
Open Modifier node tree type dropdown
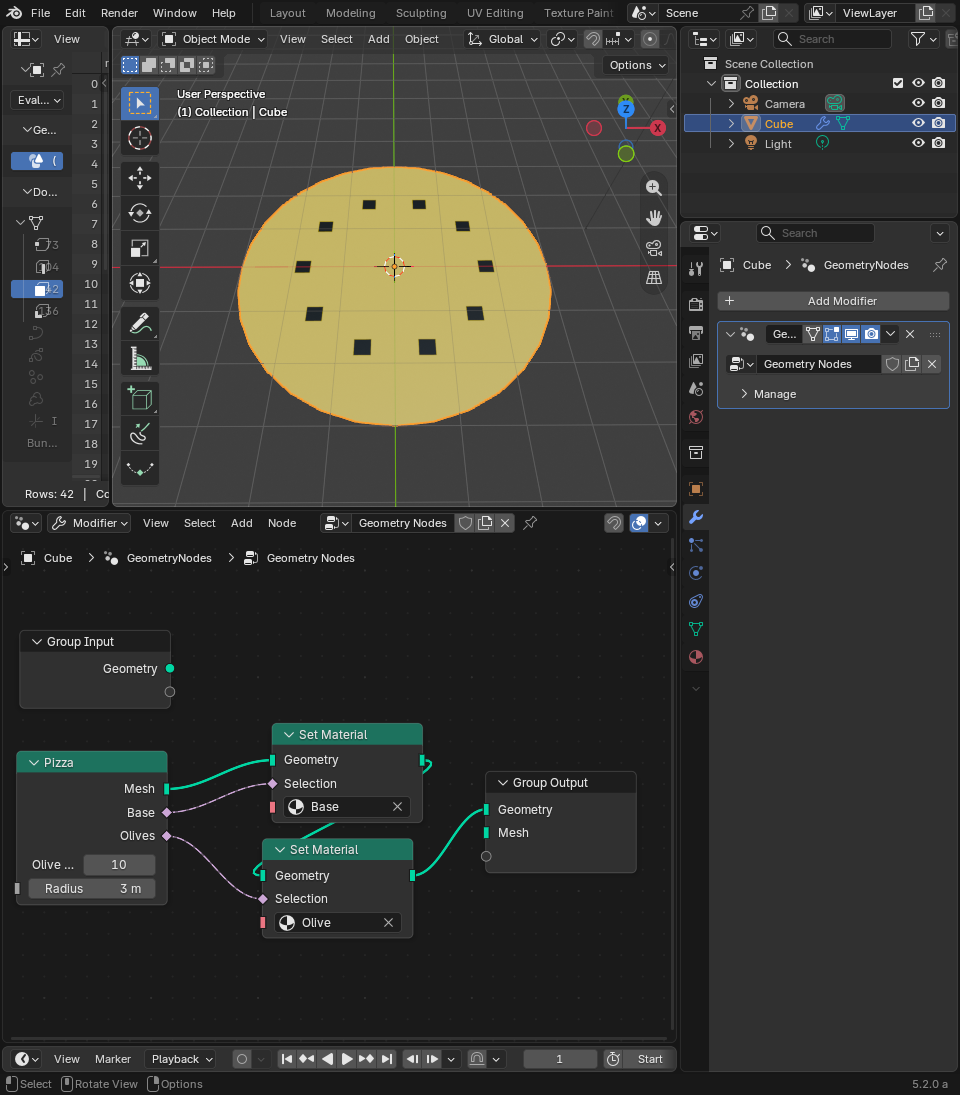(x=89, y=522)
